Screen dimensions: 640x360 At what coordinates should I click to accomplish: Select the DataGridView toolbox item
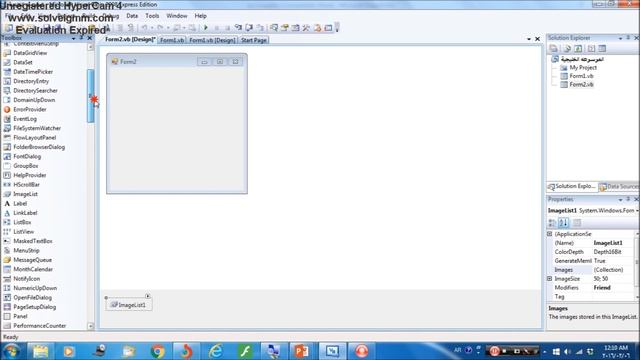tap(30, 53)
